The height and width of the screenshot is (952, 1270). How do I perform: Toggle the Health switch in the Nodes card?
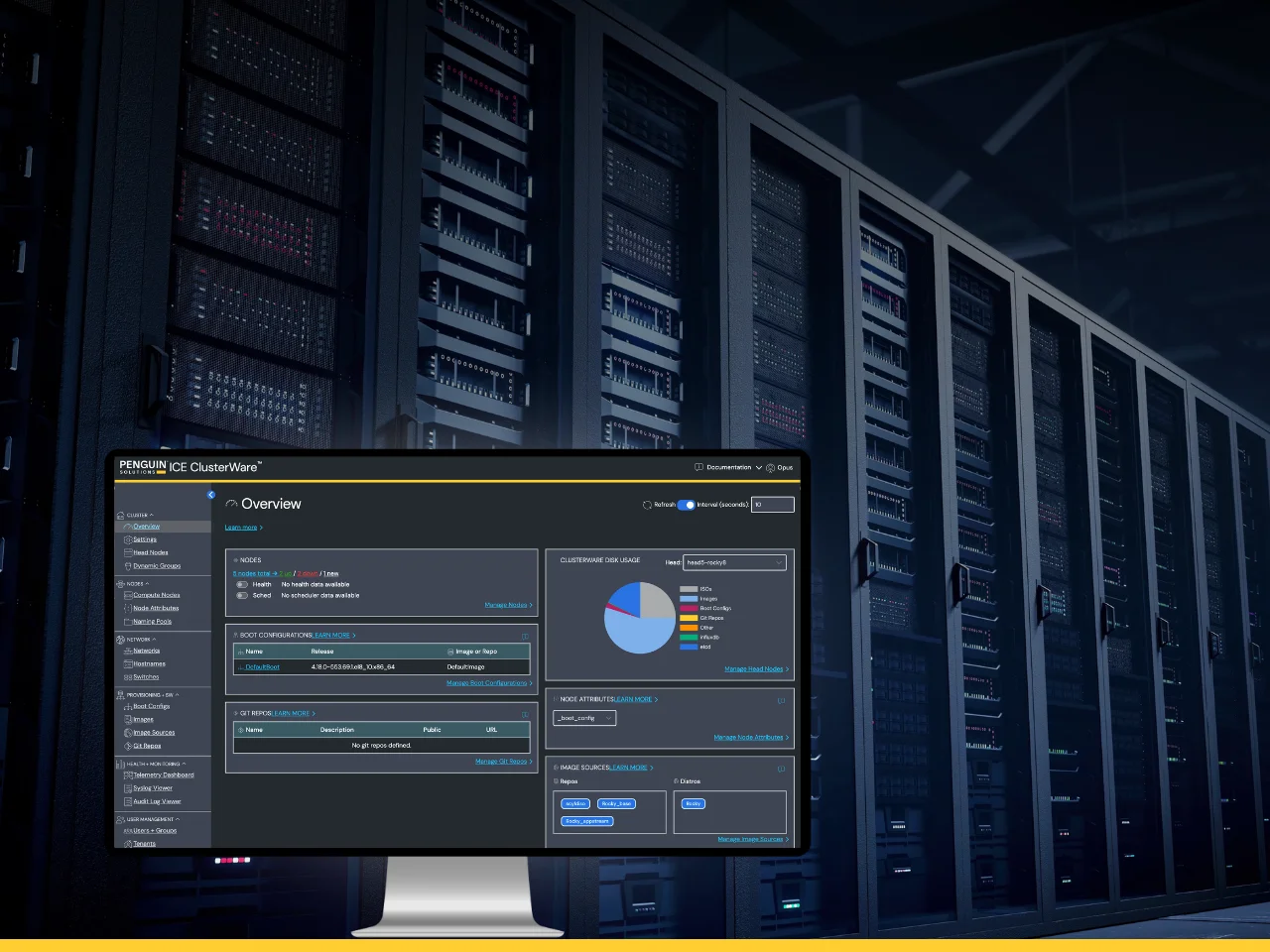pyautogui.click(x=240, y=584)
